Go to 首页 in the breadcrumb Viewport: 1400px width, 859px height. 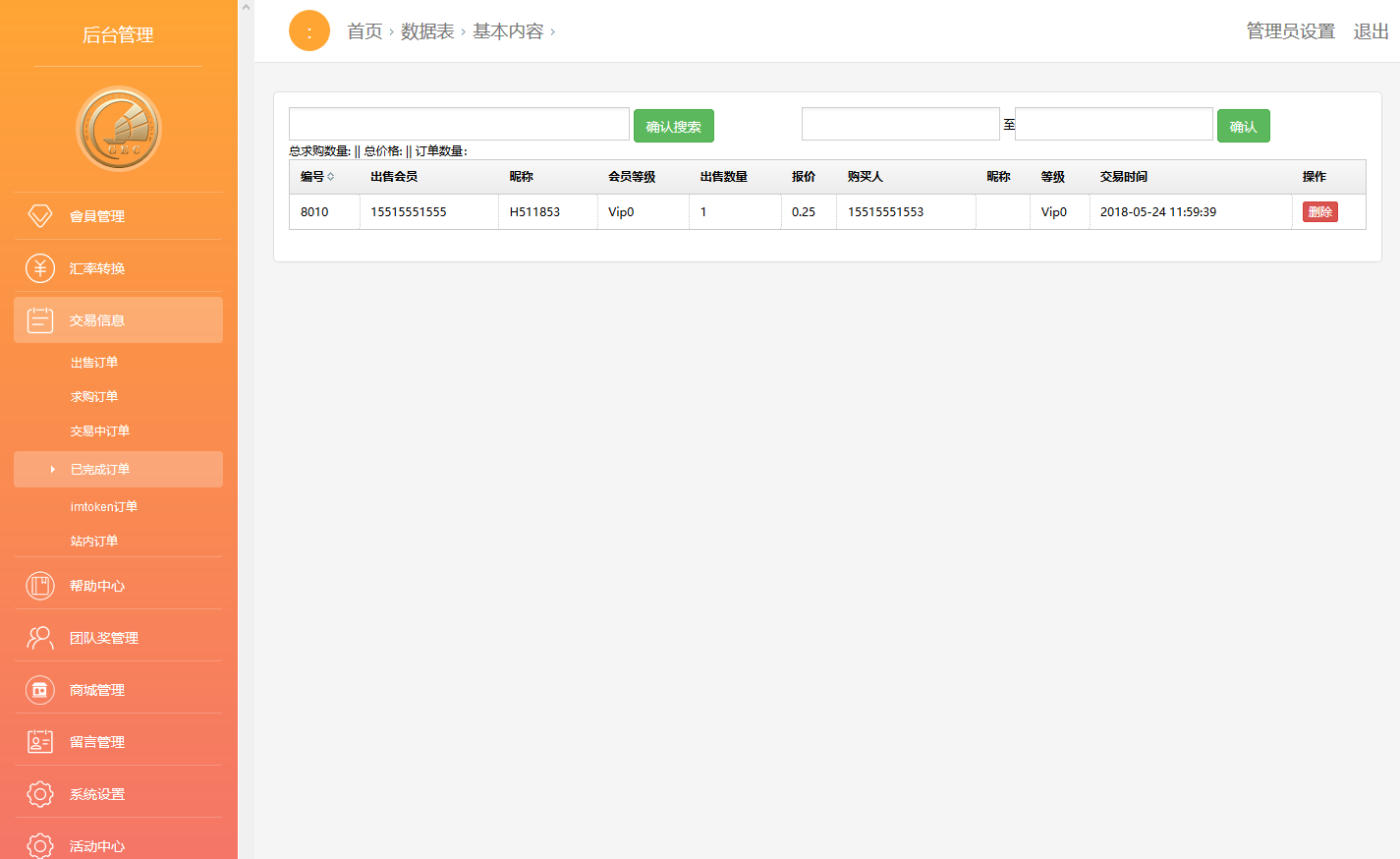click(364, 31)
